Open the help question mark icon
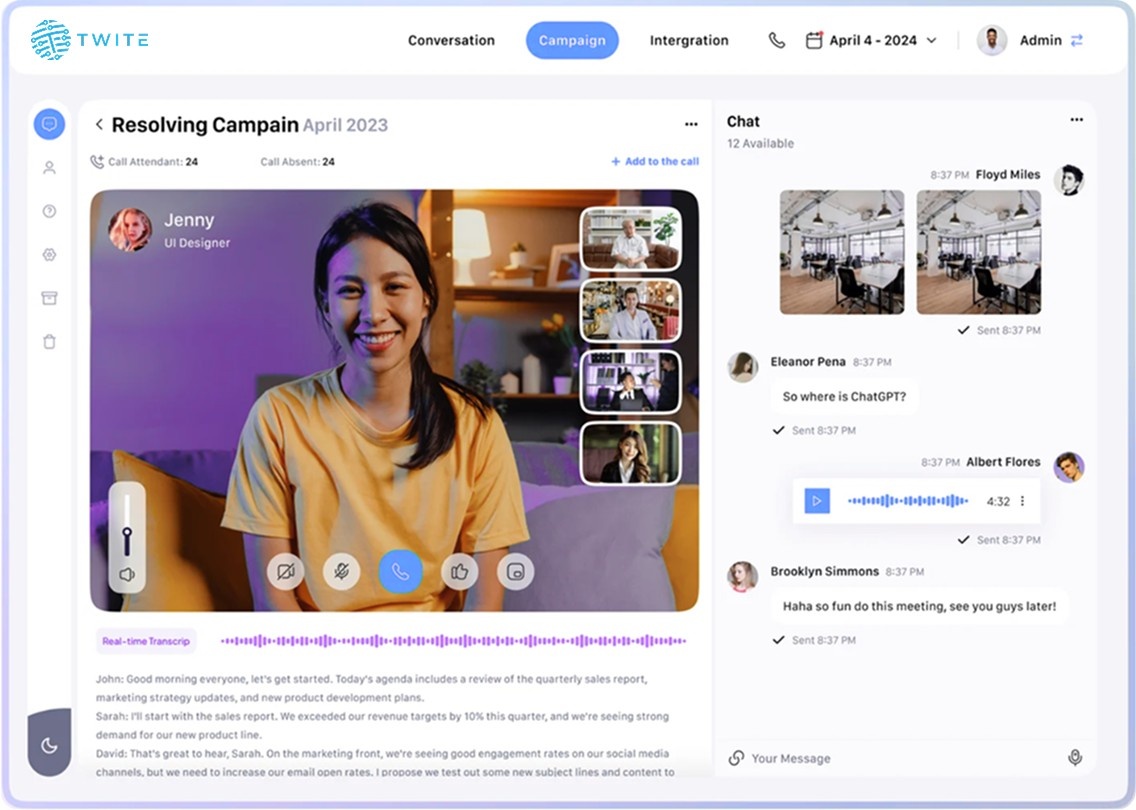1136x810 pixels. 49,211
